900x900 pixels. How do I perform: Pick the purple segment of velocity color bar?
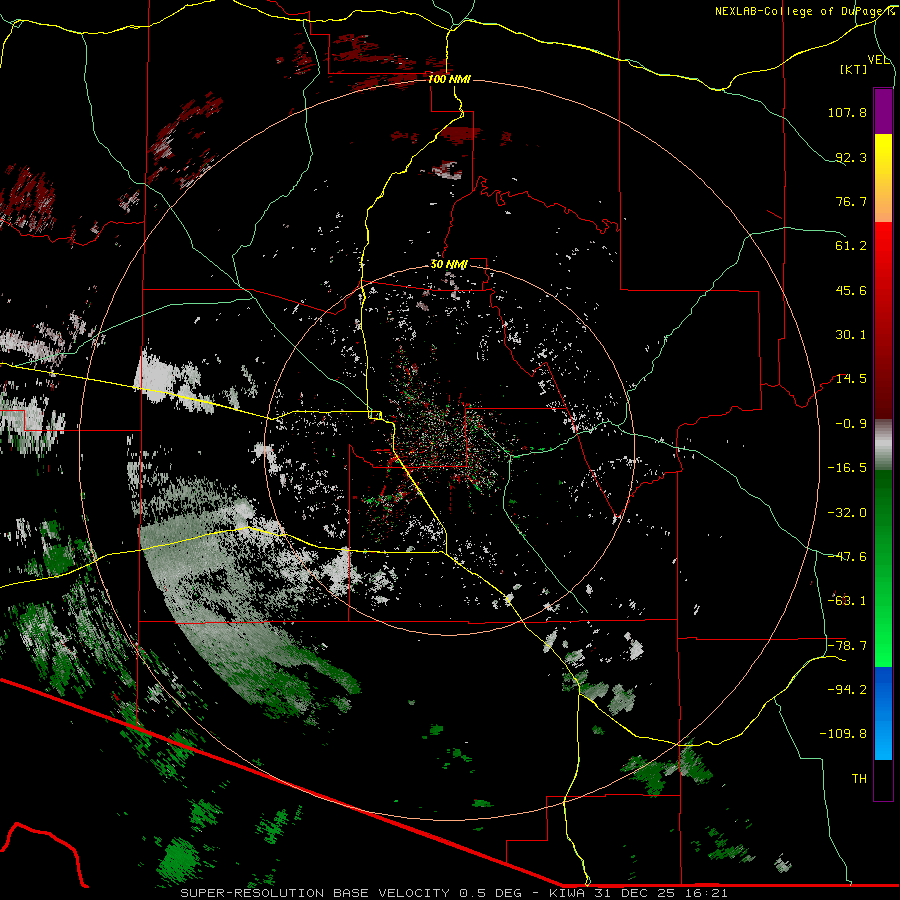coord(883,111)
